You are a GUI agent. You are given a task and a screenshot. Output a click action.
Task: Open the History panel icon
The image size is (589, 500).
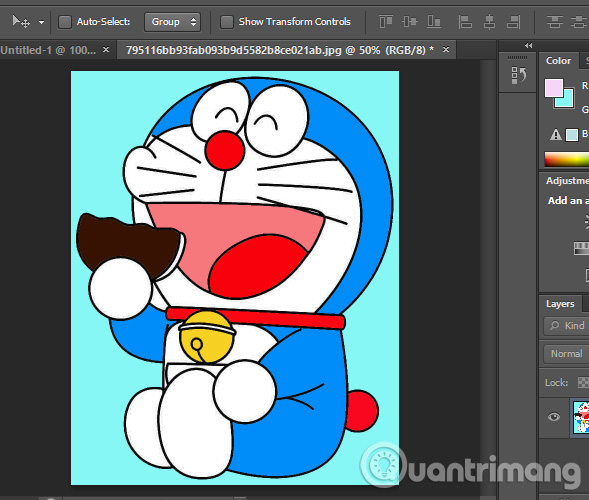[x=518, y=75]
